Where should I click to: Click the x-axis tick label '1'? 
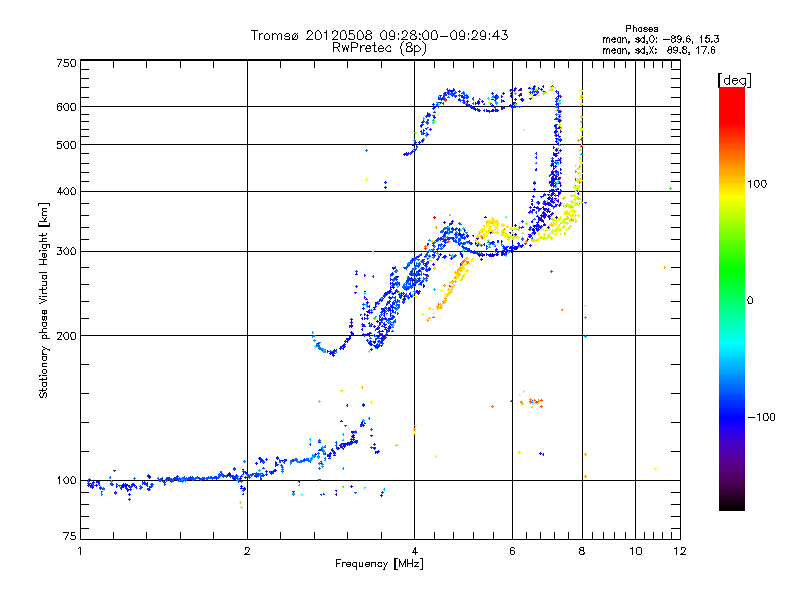coord(80,551)
